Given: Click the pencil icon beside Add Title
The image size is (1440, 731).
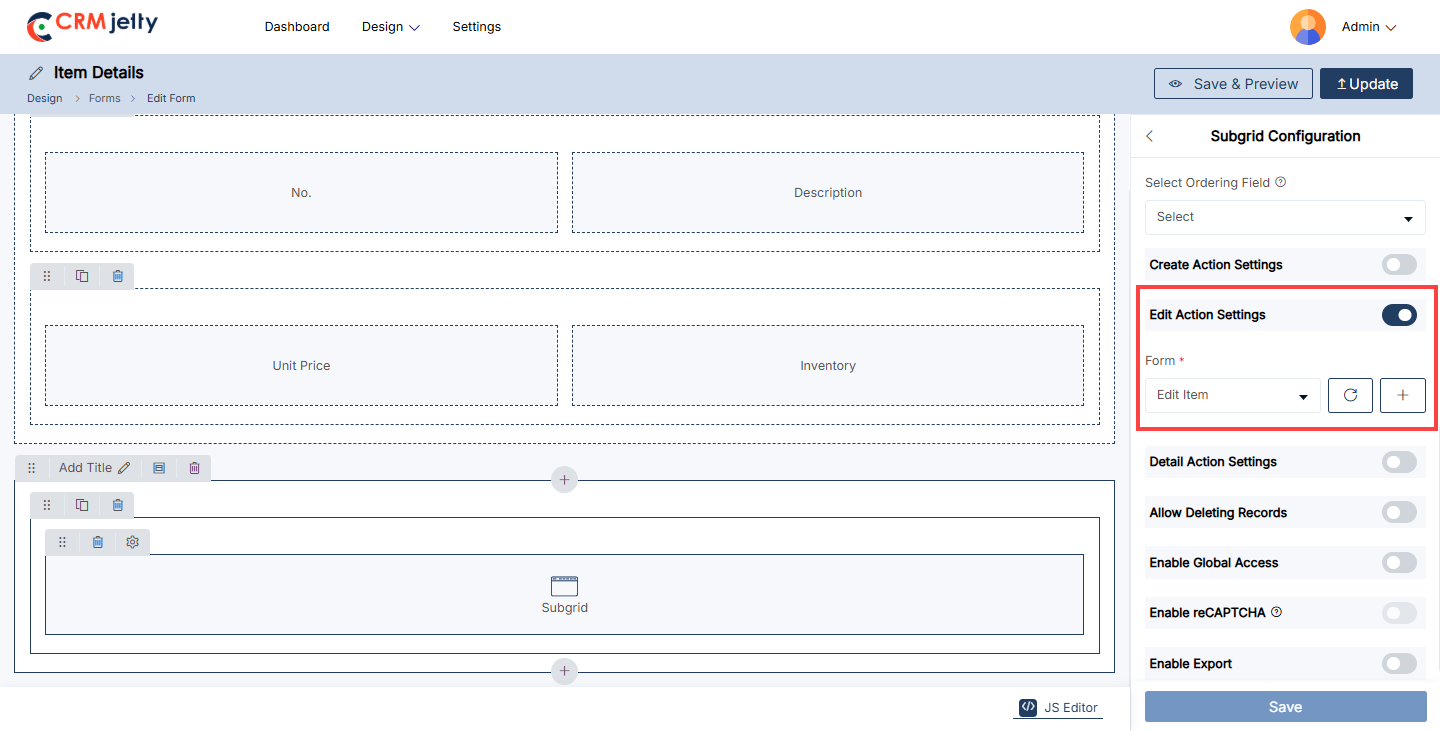Looking at the screenshot, I should (124, 467).
